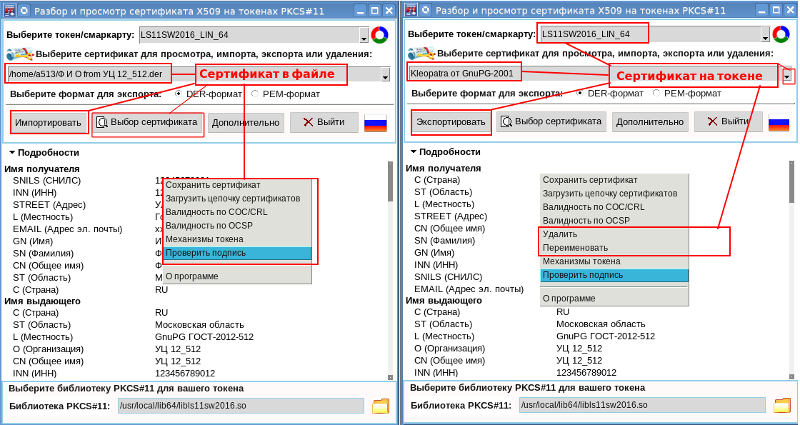Image resolution: width=800 pixels, height=425 pixels.
Task: Click the details vertical scrollbar in left window
Action: point(391,260)
